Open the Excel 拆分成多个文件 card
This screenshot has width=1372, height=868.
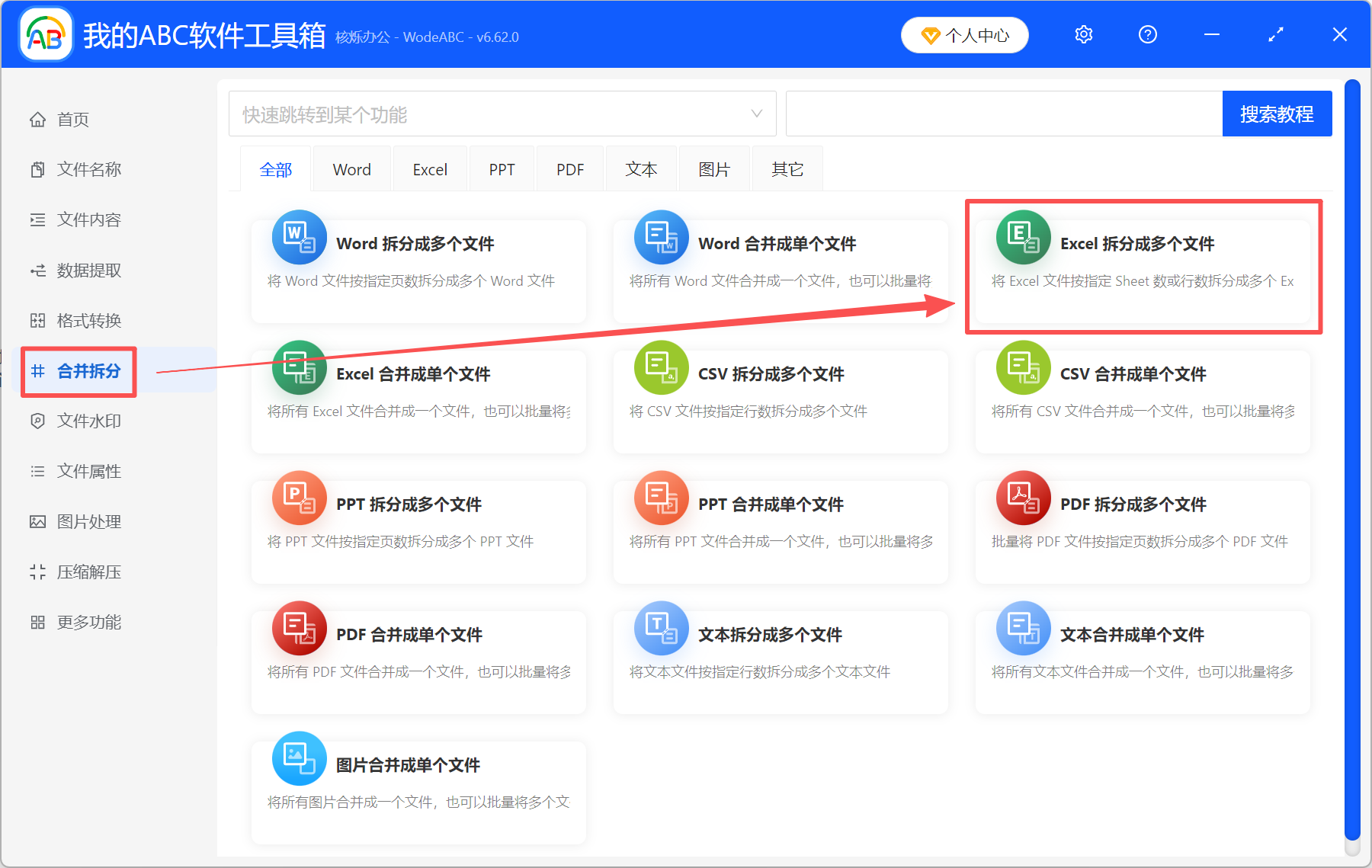point(1141,267)
